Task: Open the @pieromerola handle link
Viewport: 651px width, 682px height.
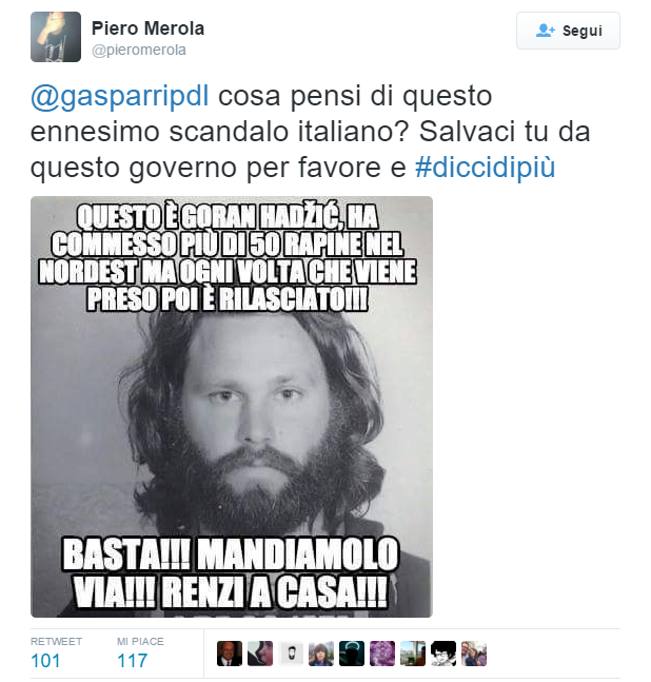Action: [x=139, y=50]
